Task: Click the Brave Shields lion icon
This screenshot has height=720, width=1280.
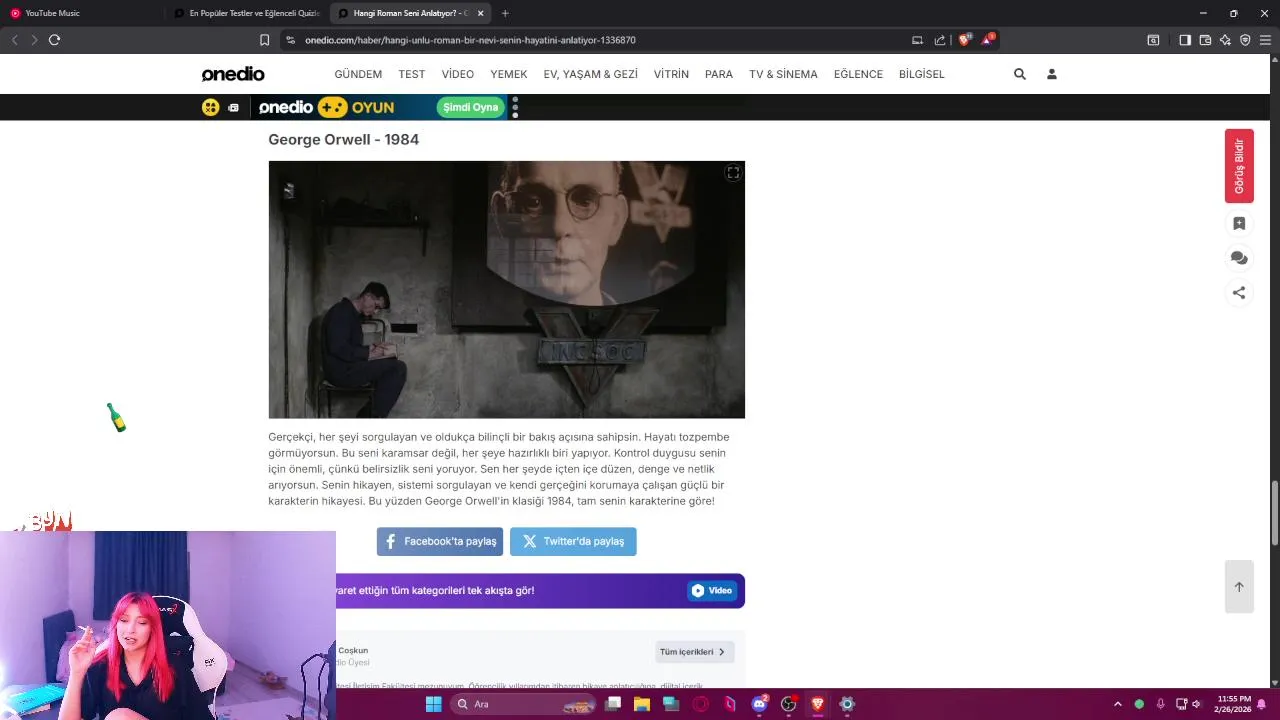Action: [x=964, y=40]
